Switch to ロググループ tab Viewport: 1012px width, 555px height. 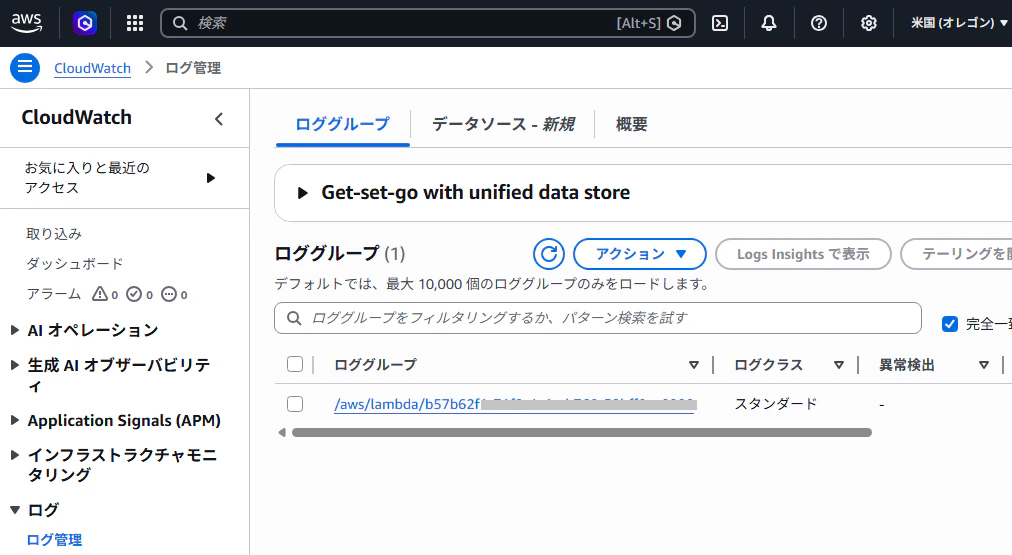click(x=342, y=124)
